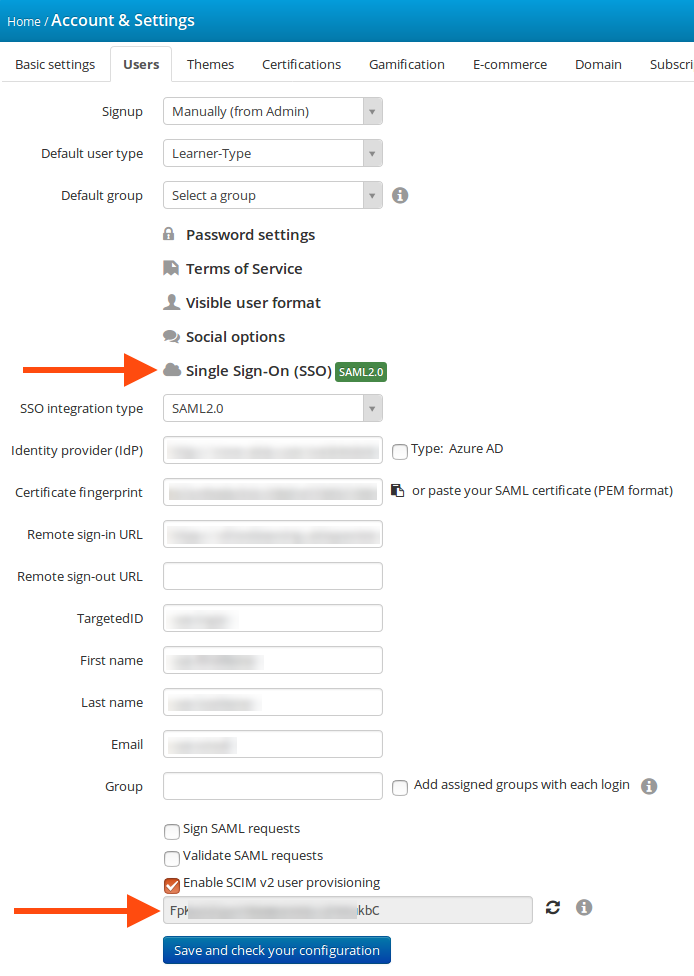Click the speech bubbles icon for Social options
Viewport: 694px width, 976px height.
pyautogui.click(x=171, y=336)
